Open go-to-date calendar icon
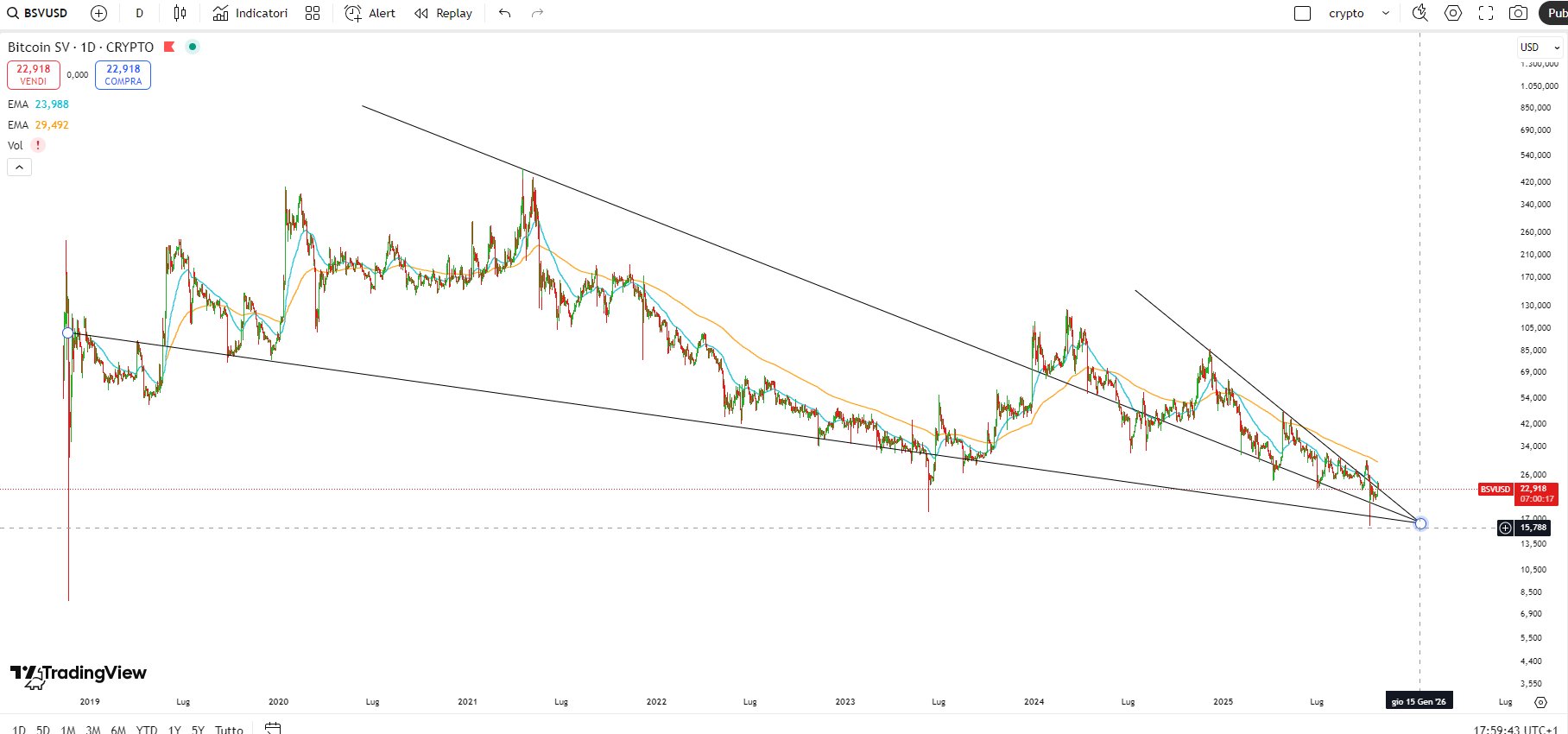 [273, 729]
